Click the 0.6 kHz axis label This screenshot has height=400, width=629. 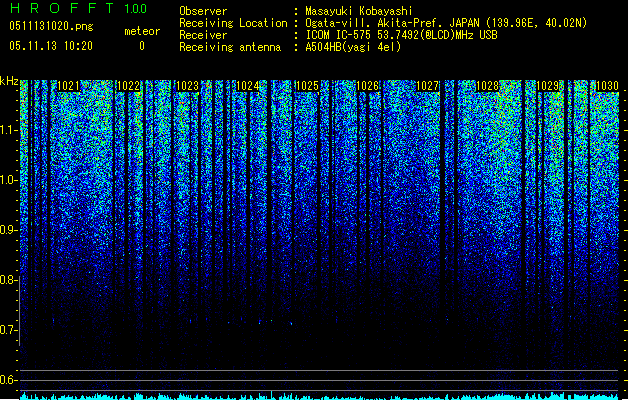[x=9, y=380]
